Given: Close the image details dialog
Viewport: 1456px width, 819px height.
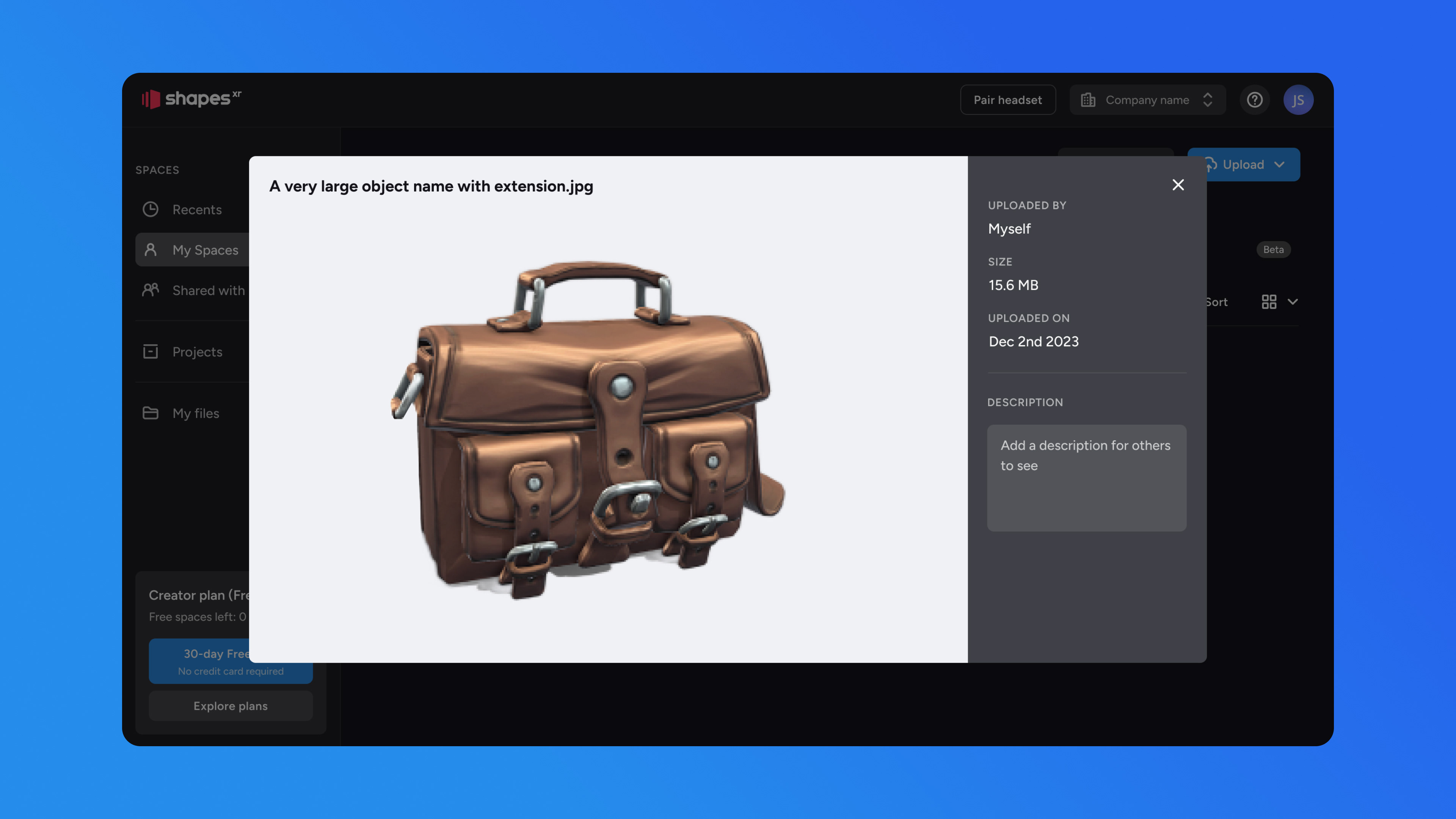Looking at the screenshot, I should point(1178,185).
